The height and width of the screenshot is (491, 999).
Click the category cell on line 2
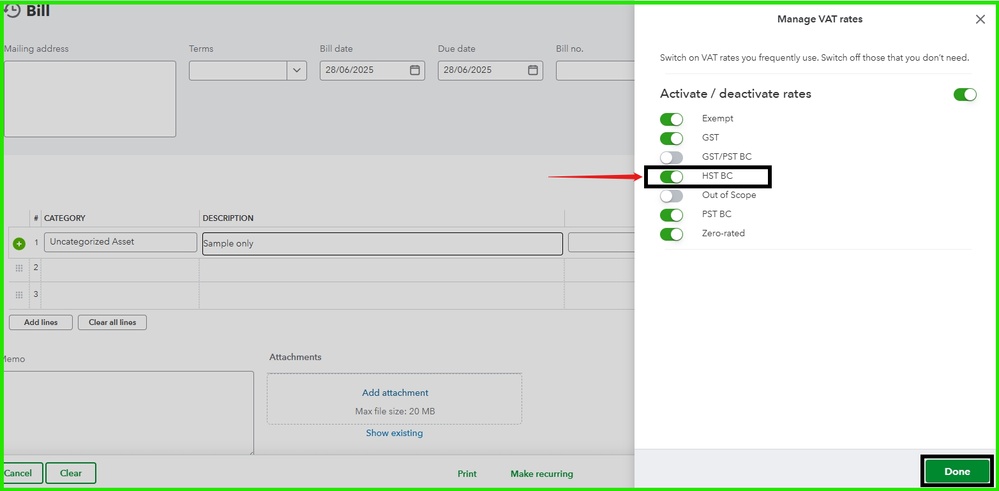120,269
